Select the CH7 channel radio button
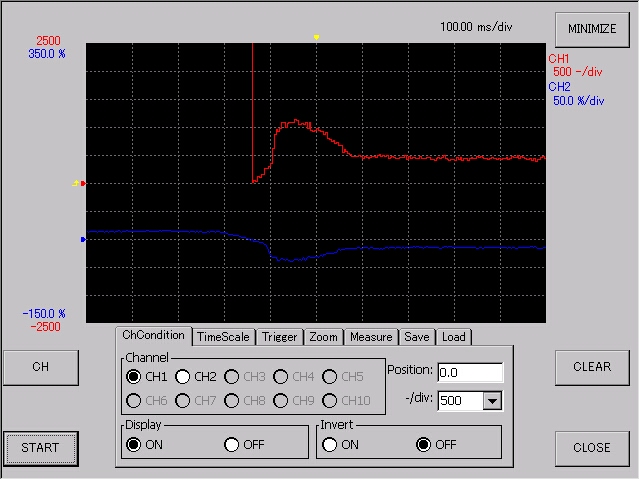Image resolution: width=640 pixels, height=480 pixels. [x=182, y=401]
